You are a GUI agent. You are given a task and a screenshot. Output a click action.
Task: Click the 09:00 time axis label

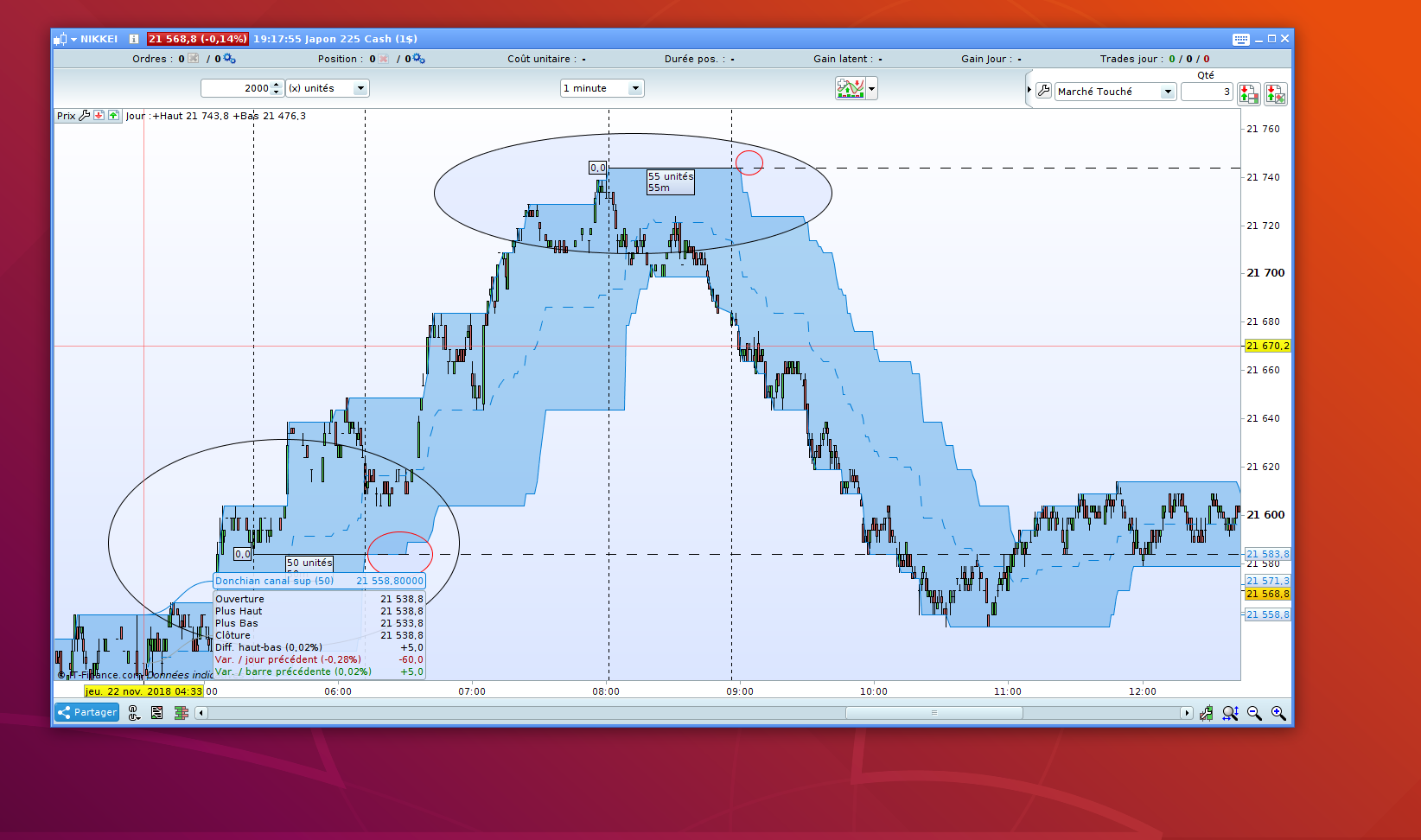(740, 691)
